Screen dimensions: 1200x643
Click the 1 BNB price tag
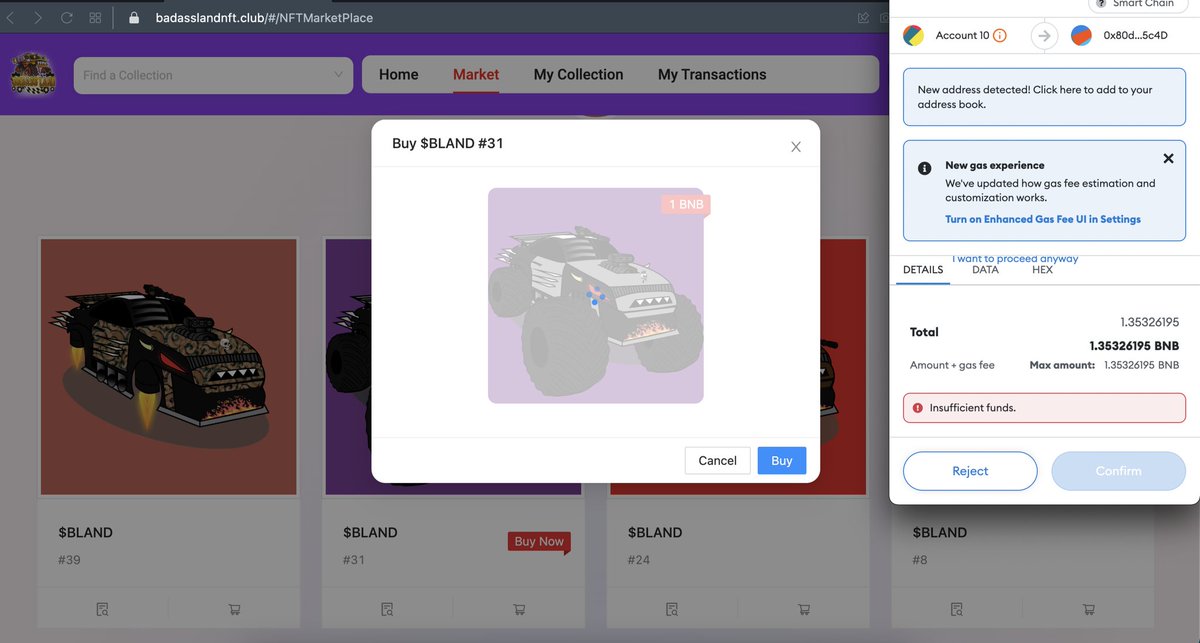(686, 204)
